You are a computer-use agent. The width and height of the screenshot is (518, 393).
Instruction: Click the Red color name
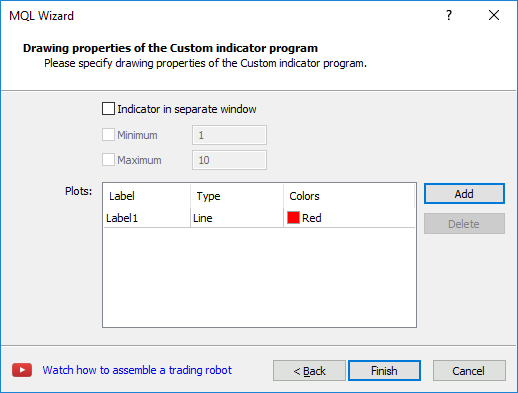pyautogui.click(x=312, y=218)
